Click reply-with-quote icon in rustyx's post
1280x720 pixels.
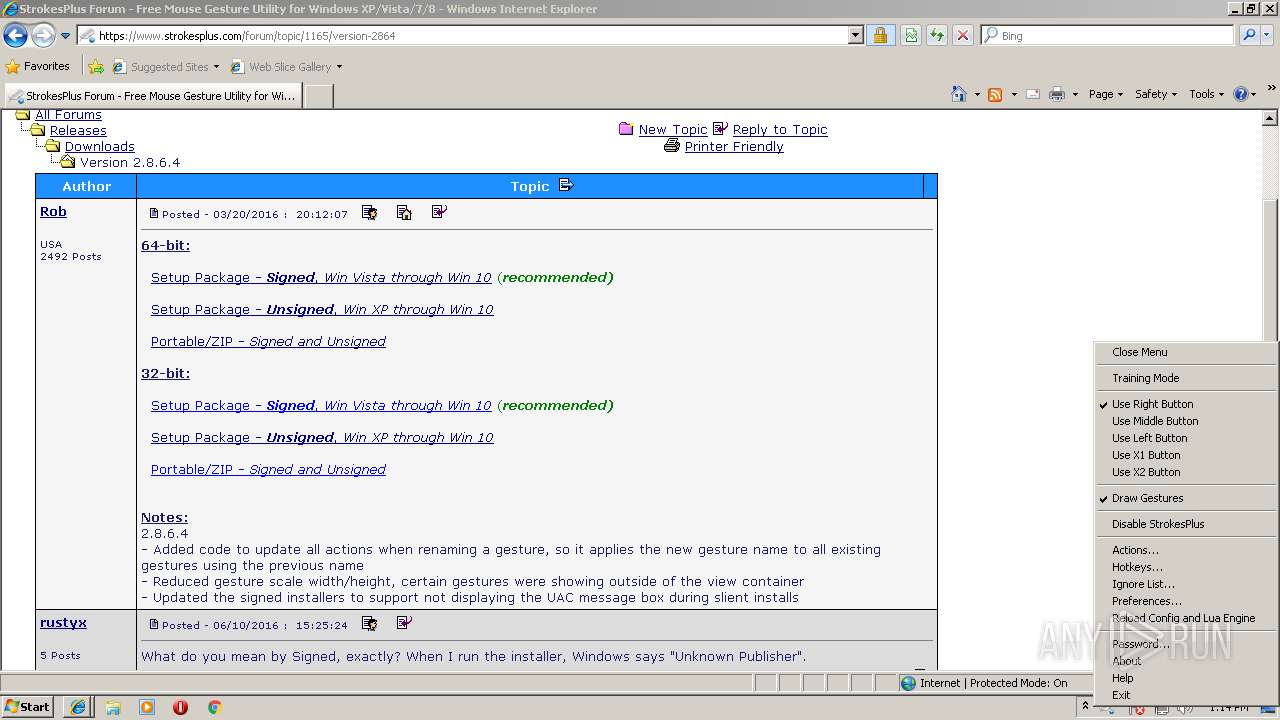coord(404,623)
